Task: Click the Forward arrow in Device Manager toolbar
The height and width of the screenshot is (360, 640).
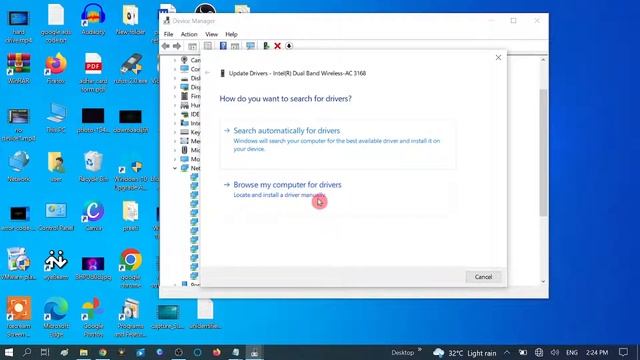Action: (177, 46)
